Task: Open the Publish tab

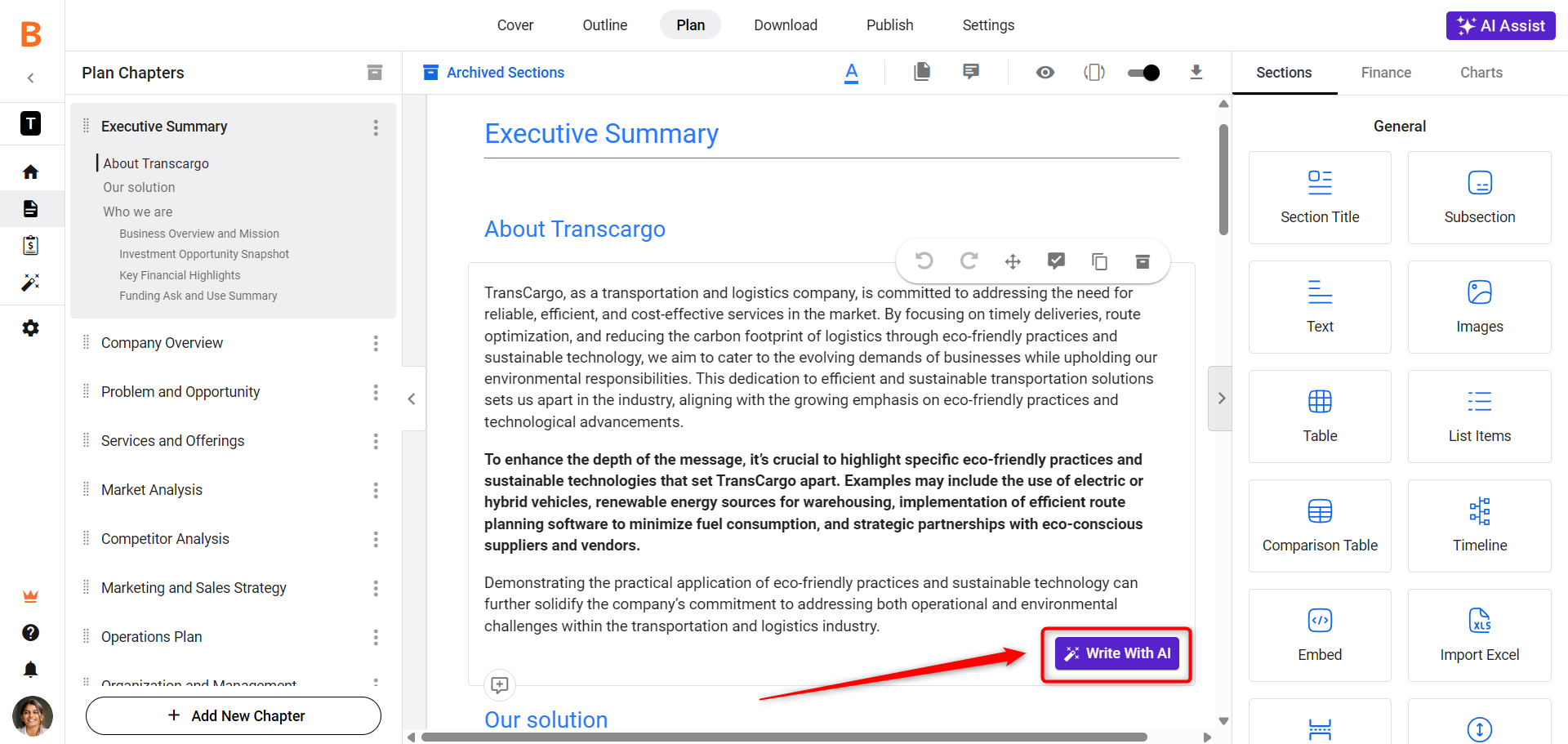Action: (890, 25)
